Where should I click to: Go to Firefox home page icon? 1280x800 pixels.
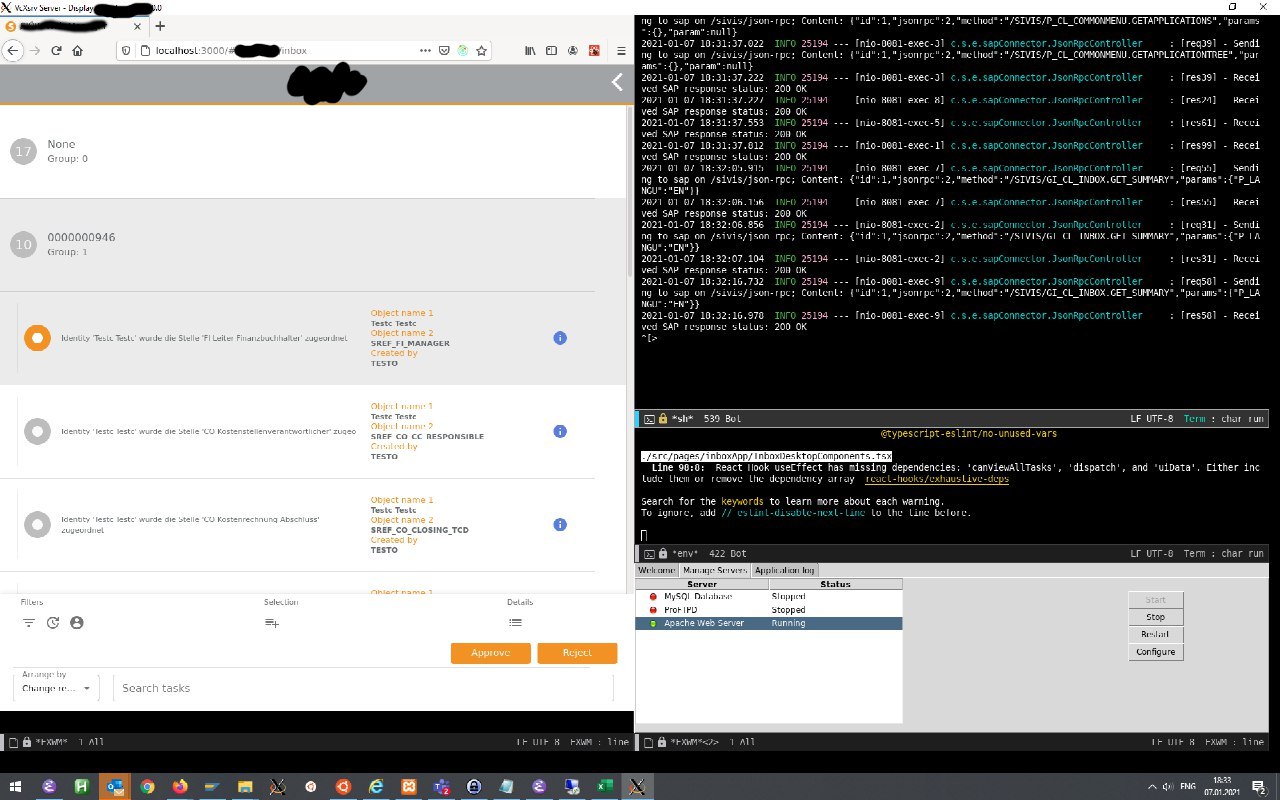[78, 50]
